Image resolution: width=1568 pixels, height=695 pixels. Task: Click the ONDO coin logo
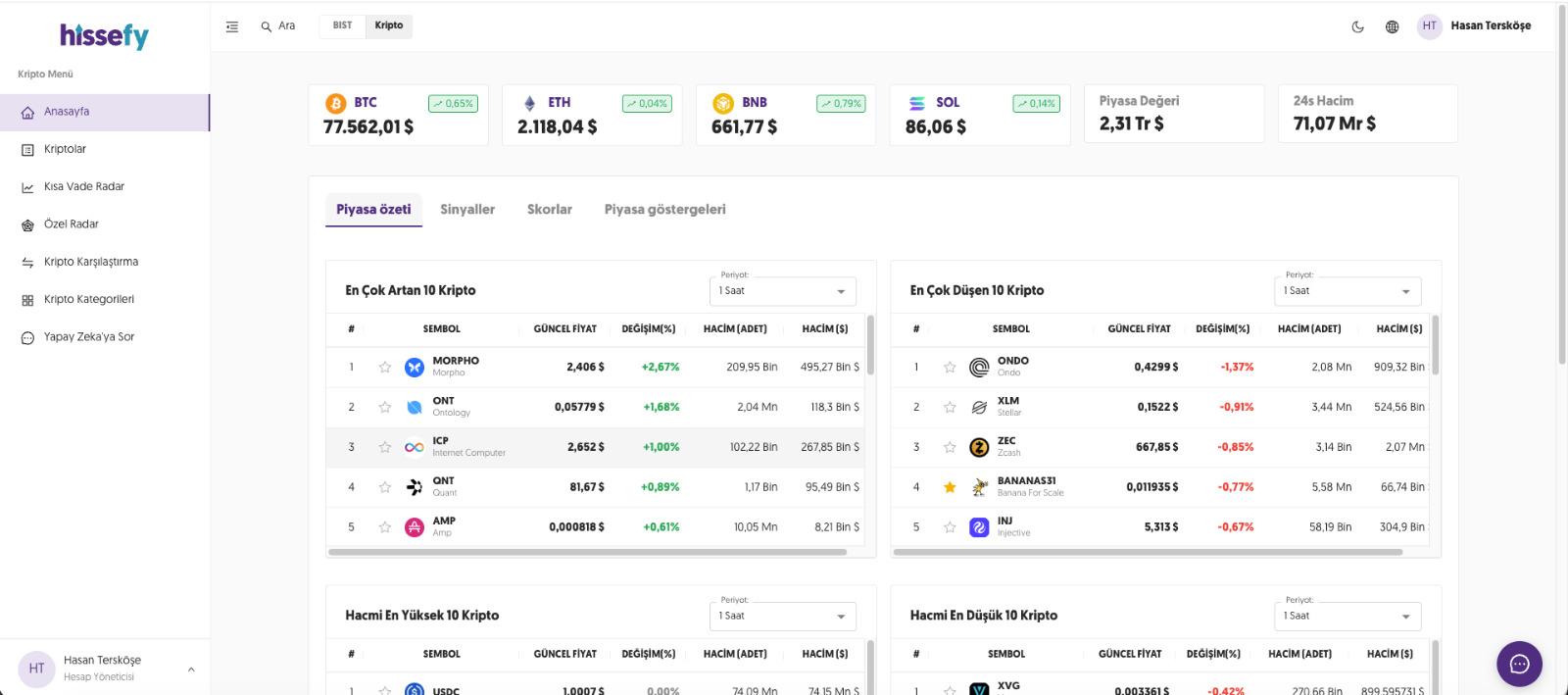(979, 367)
